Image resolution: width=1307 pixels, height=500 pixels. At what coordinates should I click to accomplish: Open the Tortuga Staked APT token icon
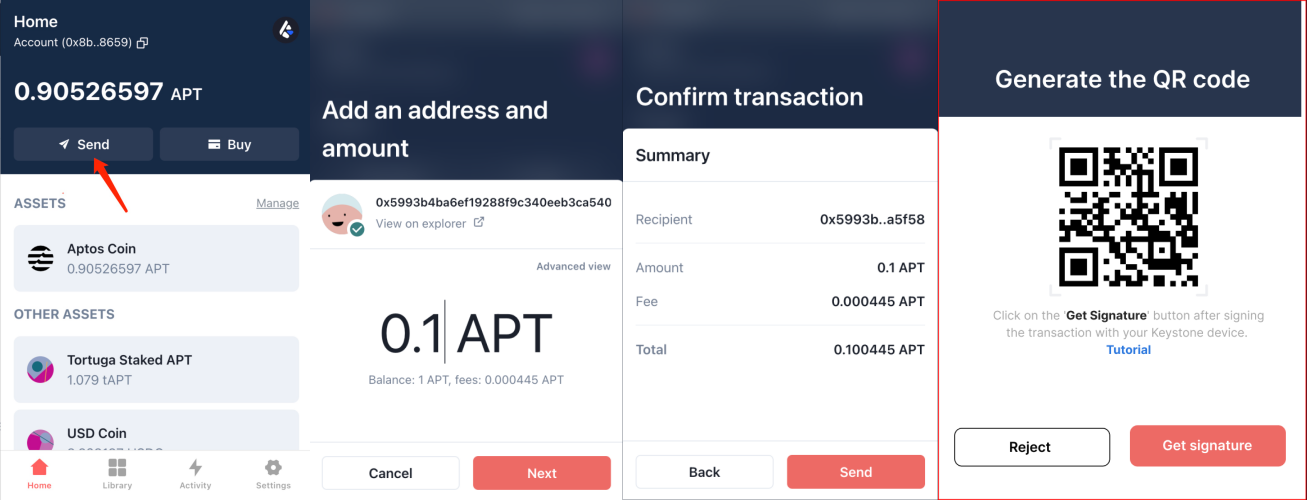(40, 370)
